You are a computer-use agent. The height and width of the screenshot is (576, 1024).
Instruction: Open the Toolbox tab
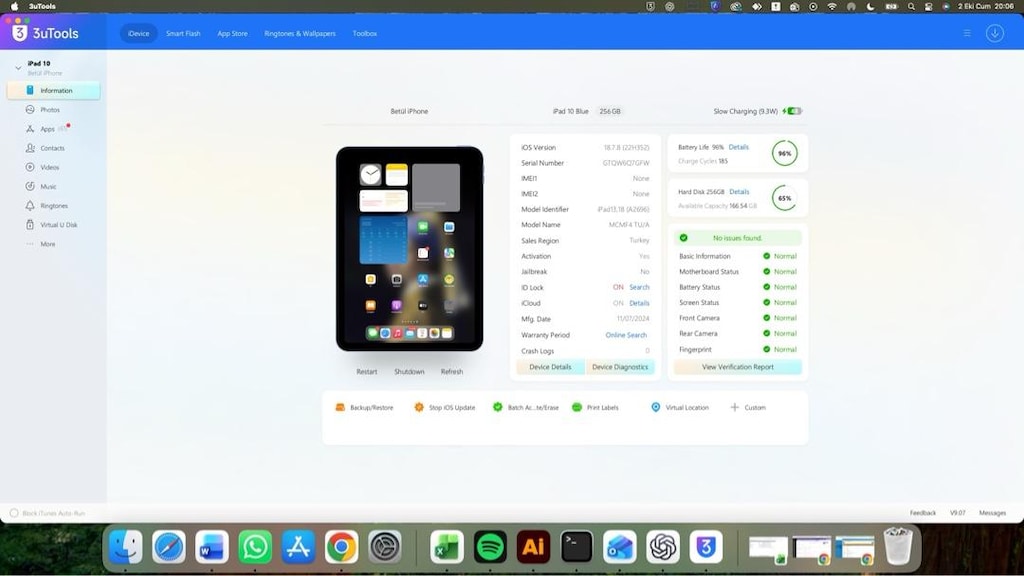(x=364, y=33)
